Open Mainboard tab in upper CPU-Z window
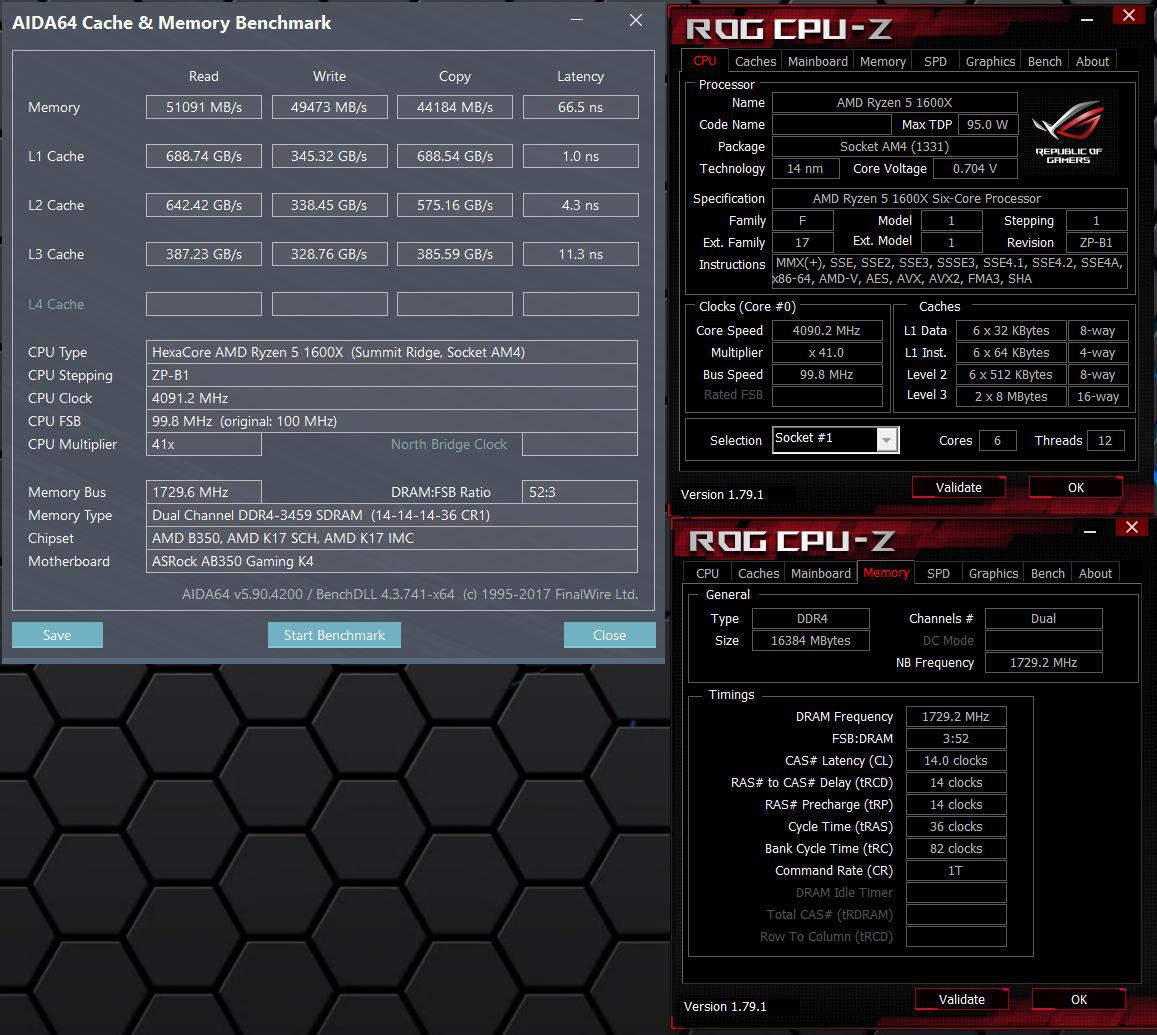 click(x=818, y=61)
